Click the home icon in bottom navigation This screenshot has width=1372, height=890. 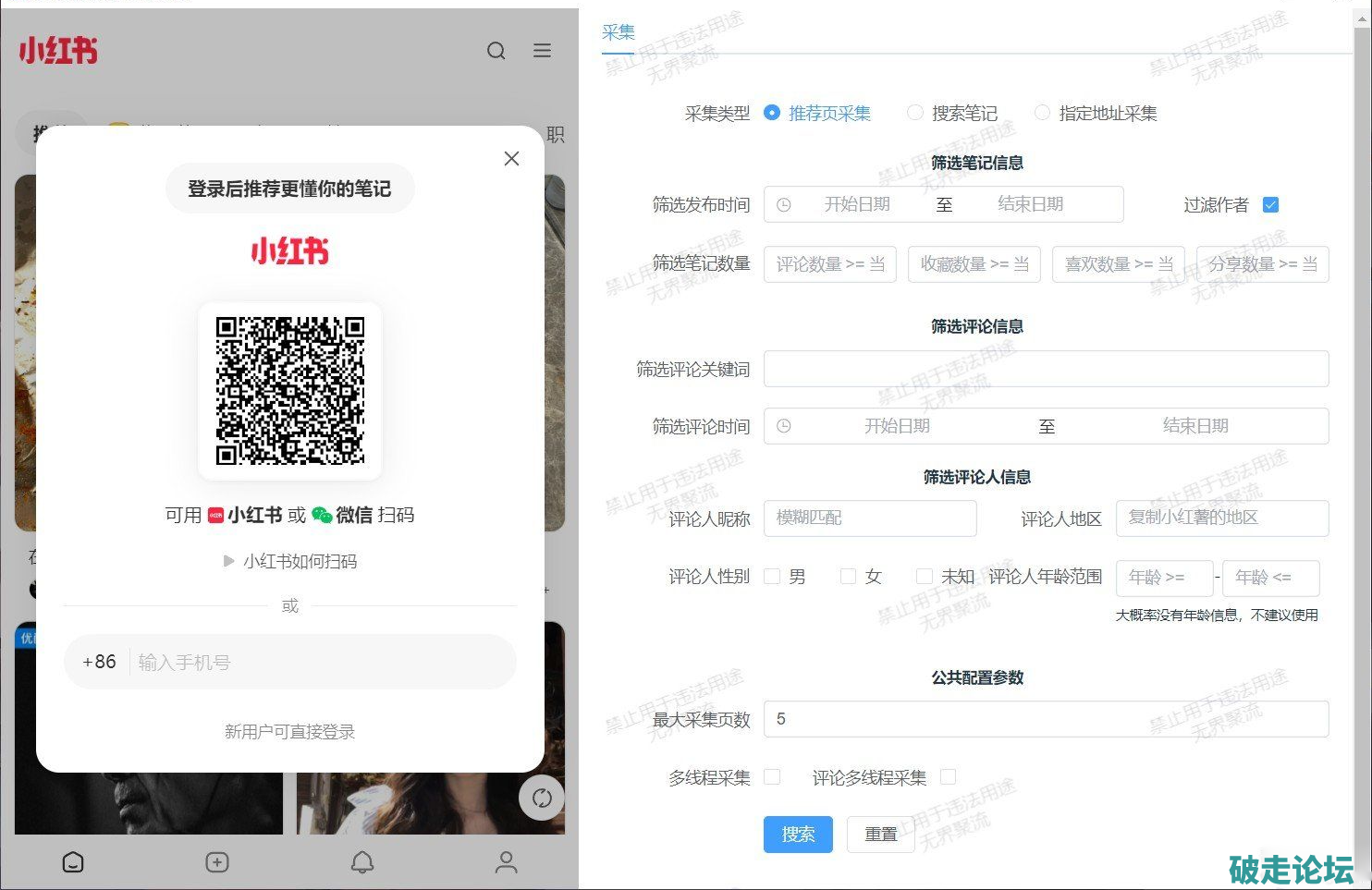73,862
